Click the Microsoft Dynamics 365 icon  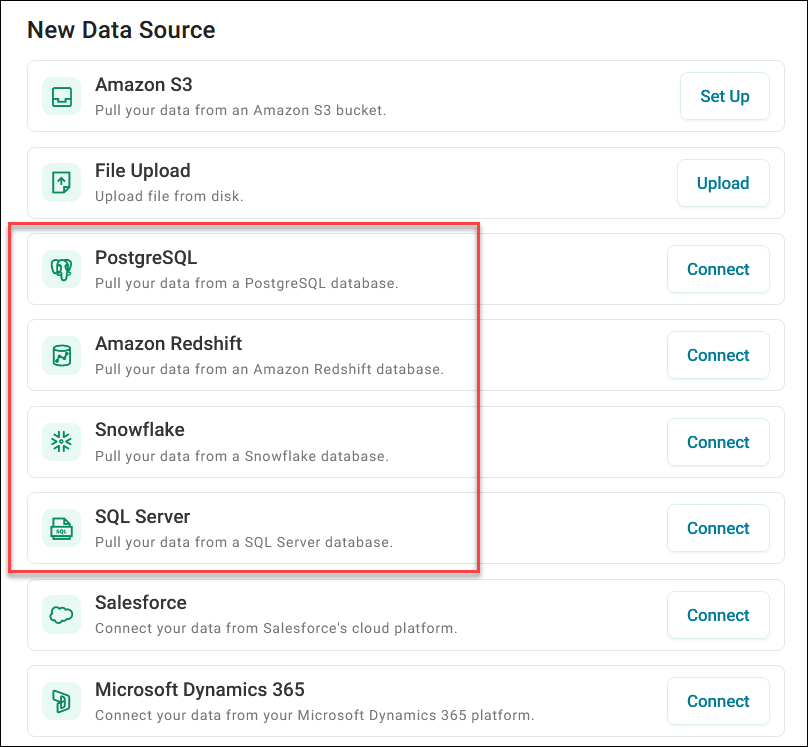click(61, 701)
